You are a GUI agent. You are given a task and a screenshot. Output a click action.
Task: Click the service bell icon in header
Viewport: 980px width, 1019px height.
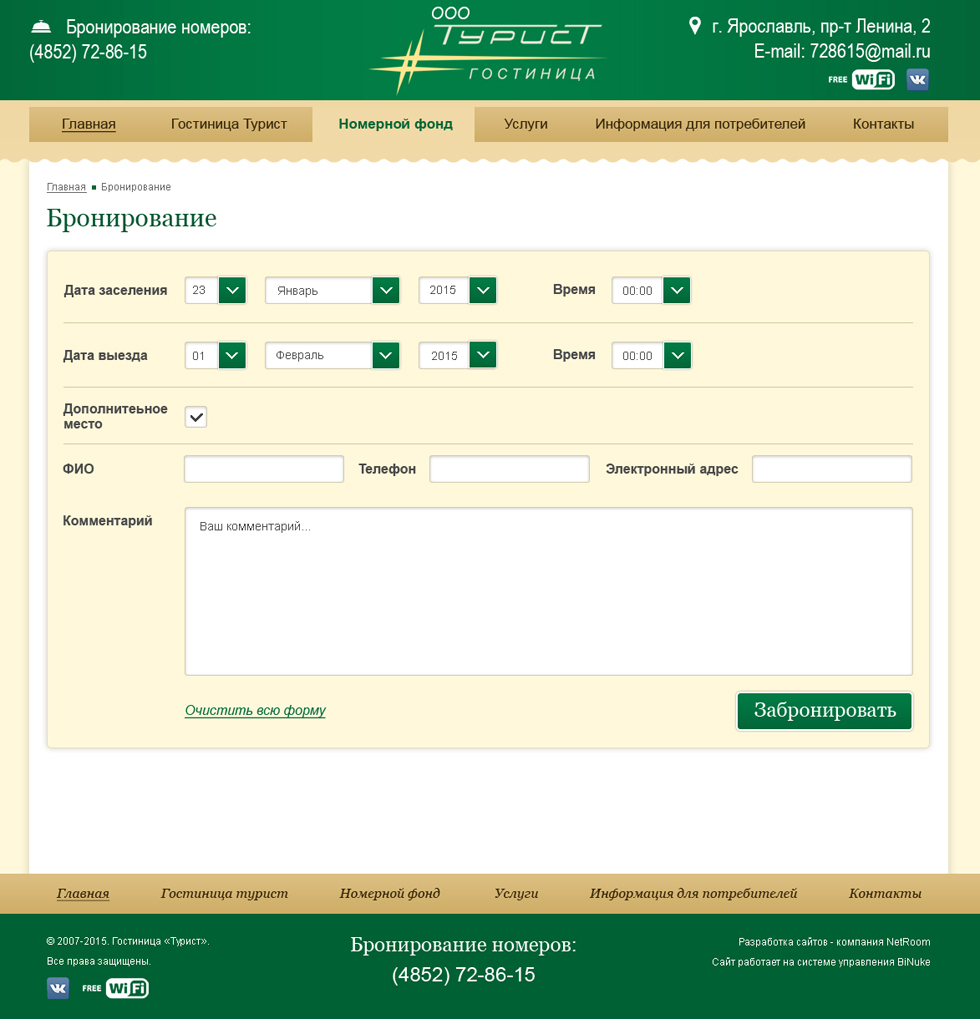(x=41, y=27)
